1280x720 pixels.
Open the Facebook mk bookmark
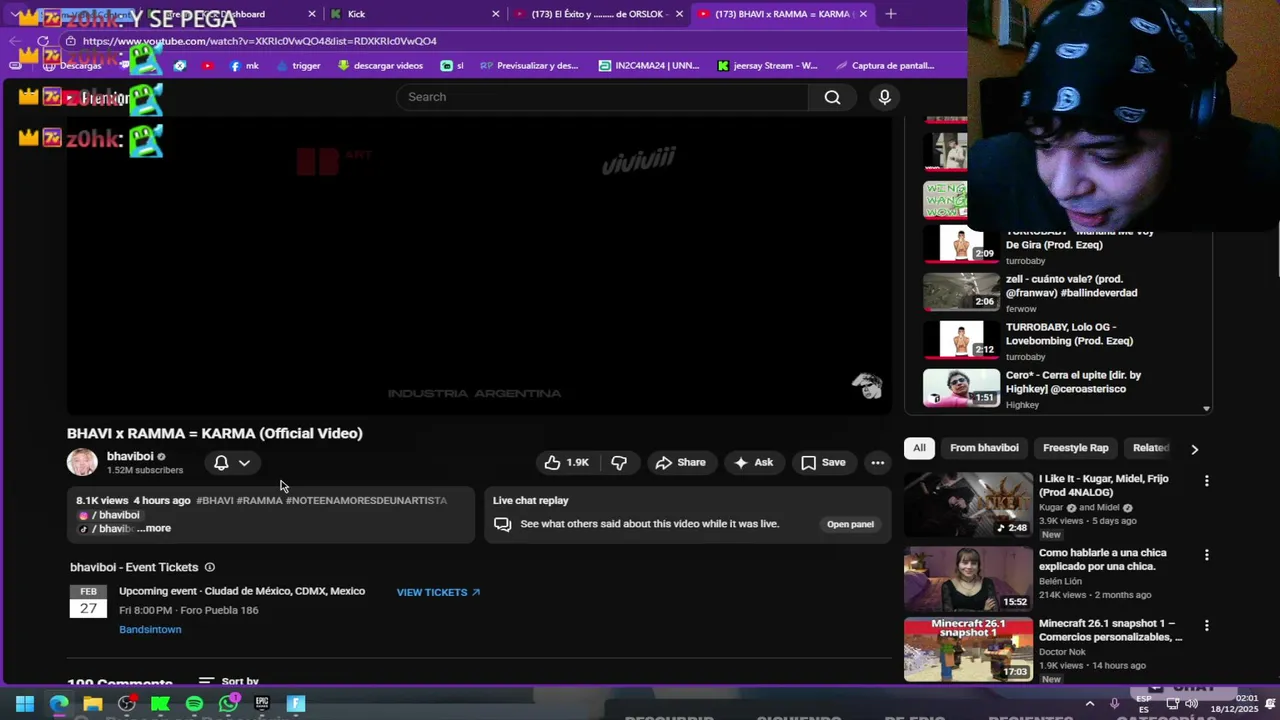pos(243,66)
